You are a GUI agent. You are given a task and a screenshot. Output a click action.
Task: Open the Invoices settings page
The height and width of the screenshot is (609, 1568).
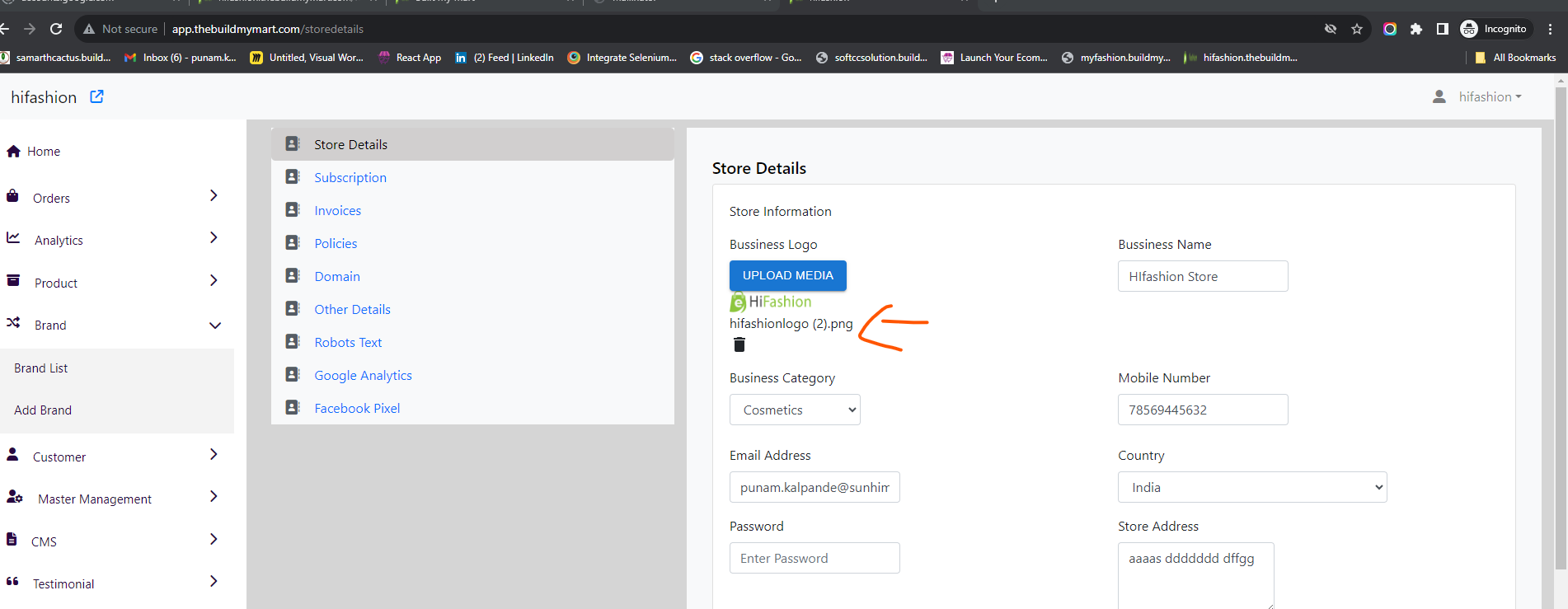coord(337,210)
